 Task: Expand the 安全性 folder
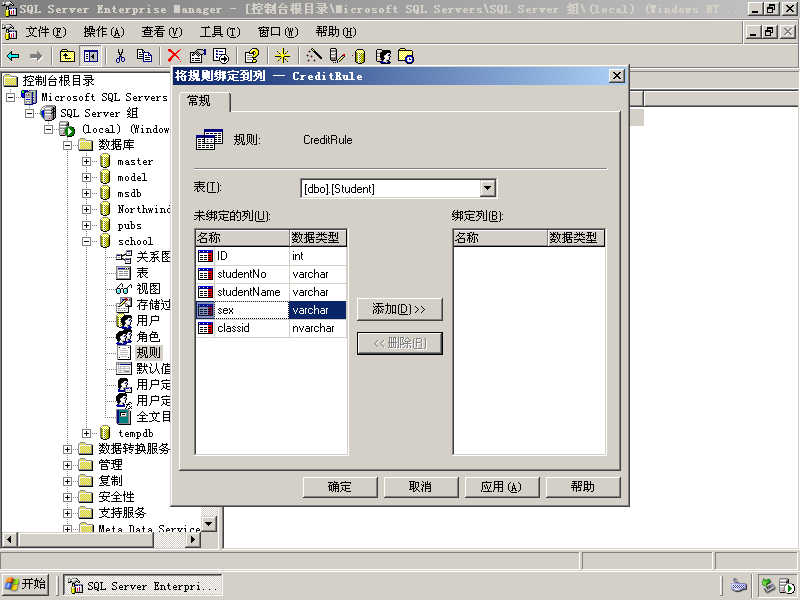click(67, 497)
